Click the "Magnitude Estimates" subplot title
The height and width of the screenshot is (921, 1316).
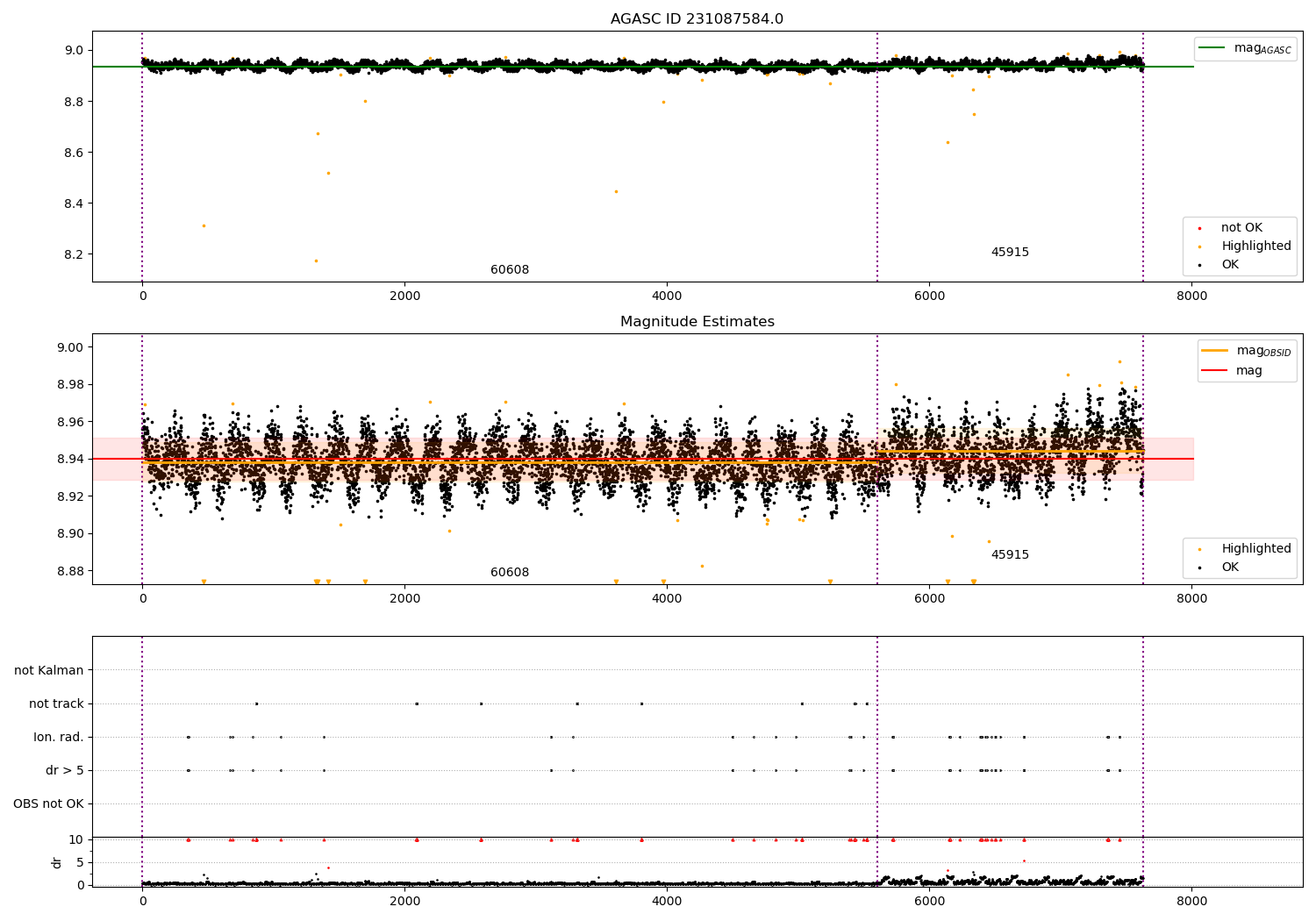pos(697,322)
